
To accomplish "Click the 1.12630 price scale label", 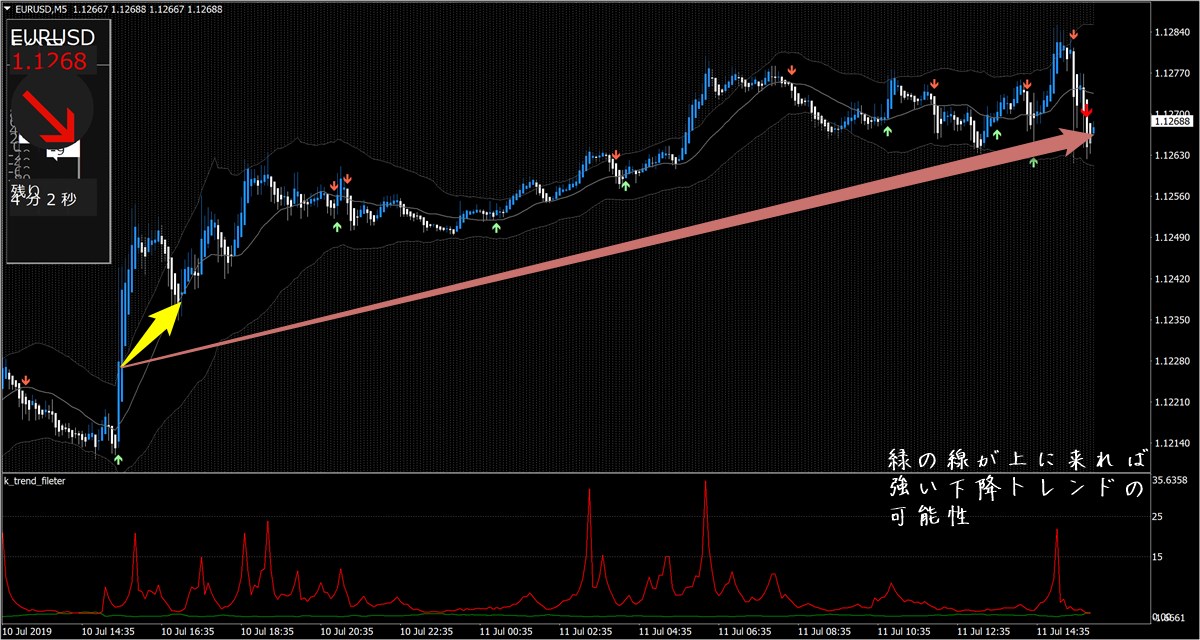I will [x=1171, y=156].
